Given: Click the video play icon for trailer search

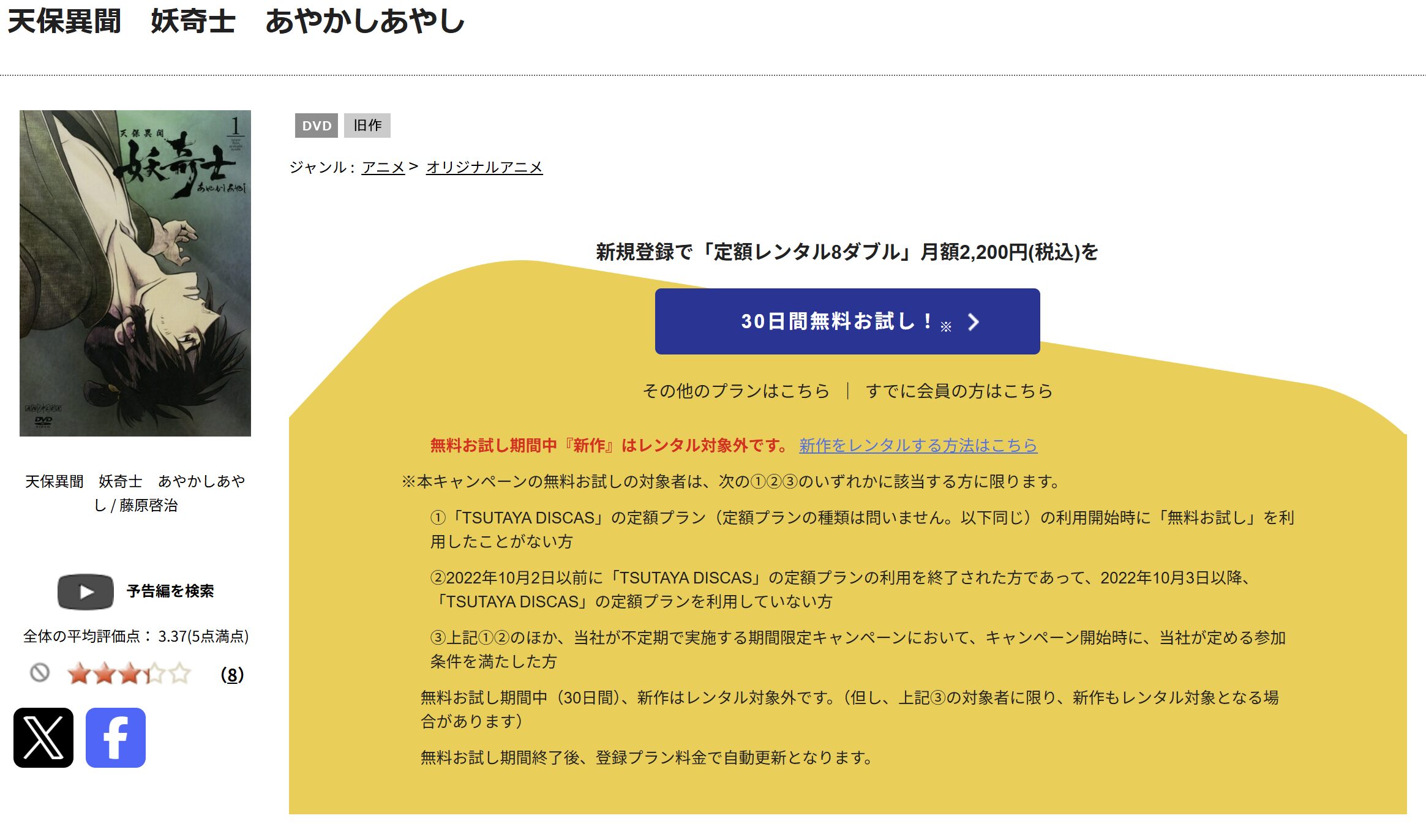Looking at the screenshot, I should (86, 591).
